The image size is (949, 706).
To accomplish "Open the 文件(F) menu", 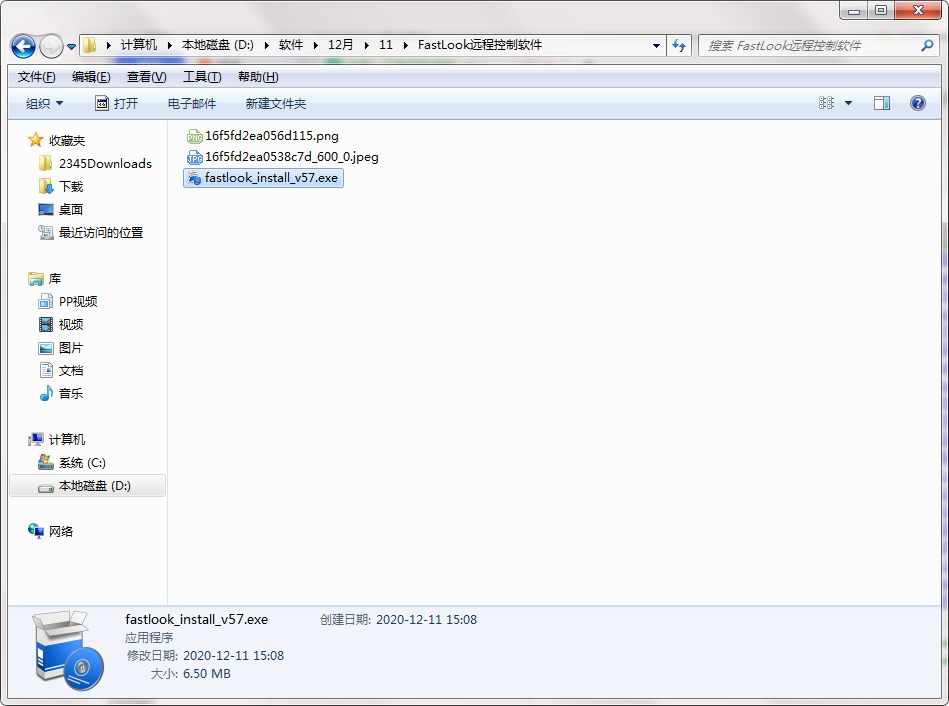I will (x=36, y=77).
